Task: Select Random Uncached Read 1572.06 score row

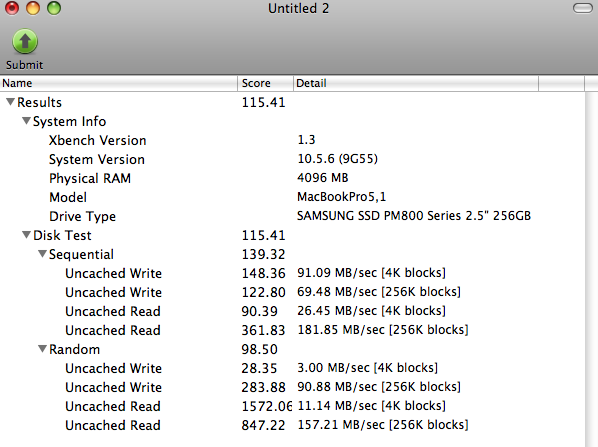Action: tap(292, 406)
